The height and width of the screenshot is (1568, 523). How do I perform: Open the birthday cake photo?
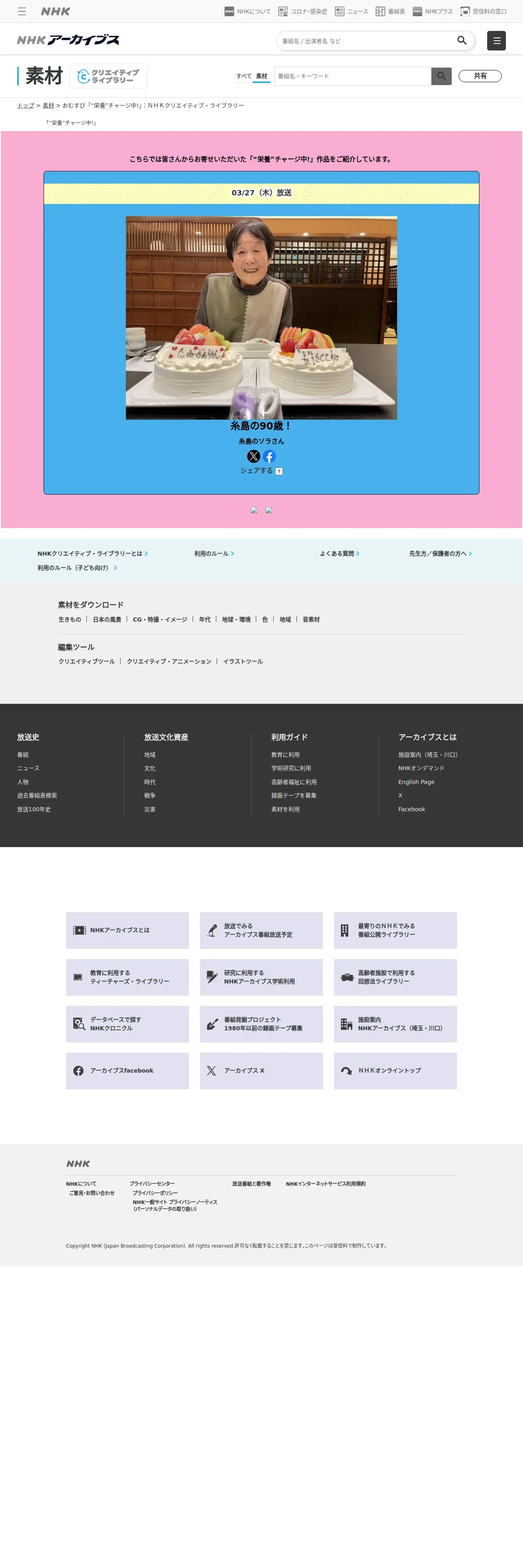point(261,318)
